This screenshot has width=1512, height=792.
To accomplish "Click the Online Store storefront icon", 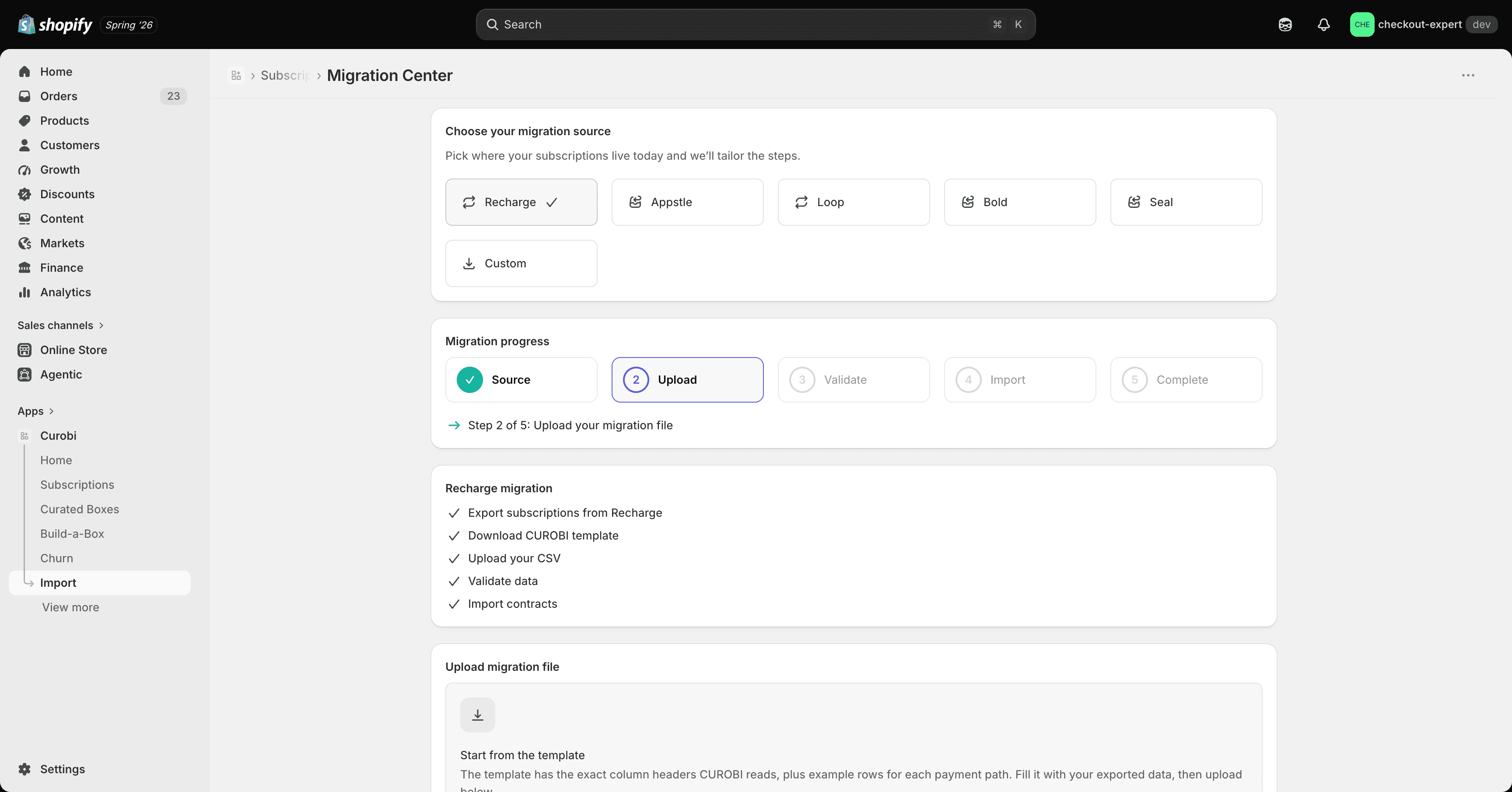I will pyautogui.click(x=24, y=350).
